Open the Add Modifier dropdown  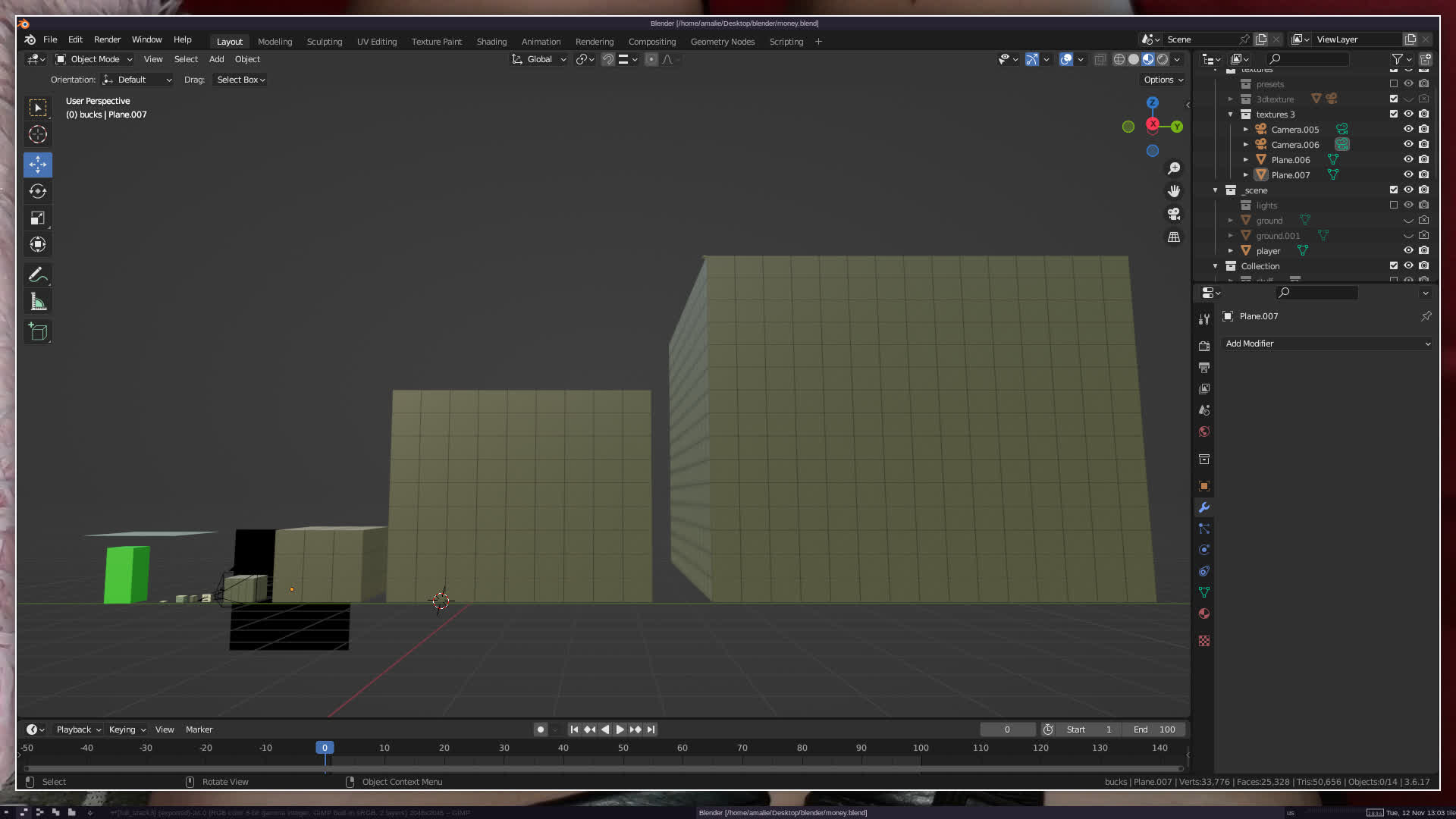(x=1327, y=344)
